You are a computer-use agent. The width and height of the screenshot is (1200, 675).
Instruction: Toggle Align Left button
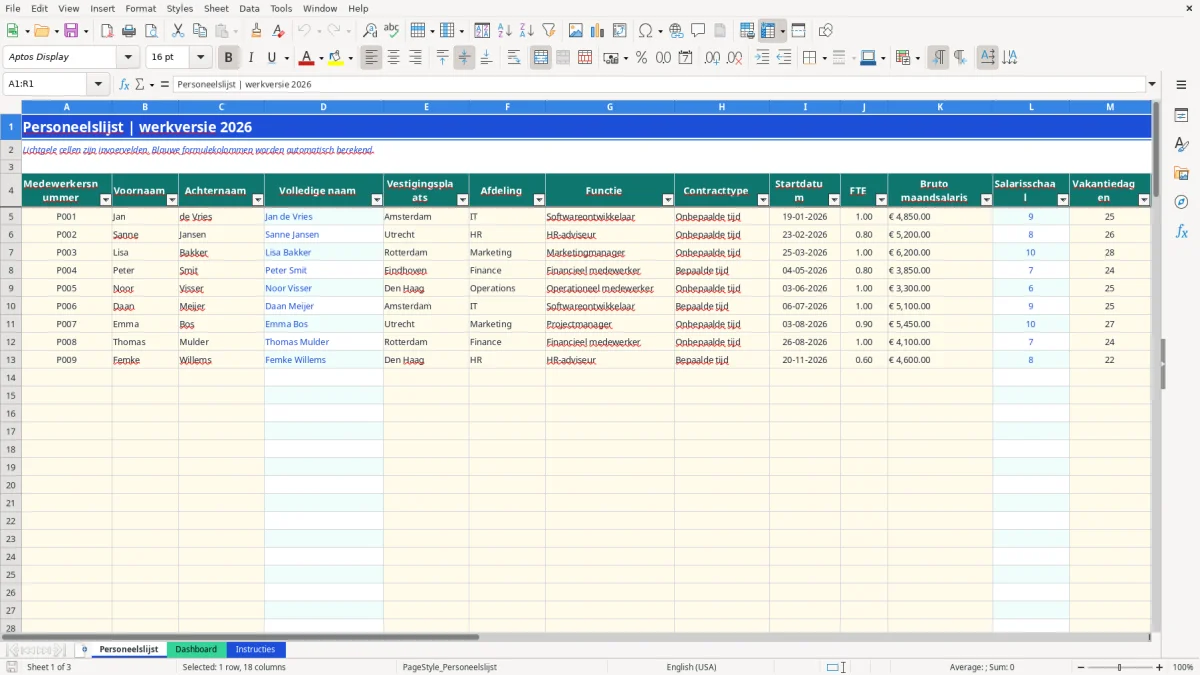(x=371, y=58)
